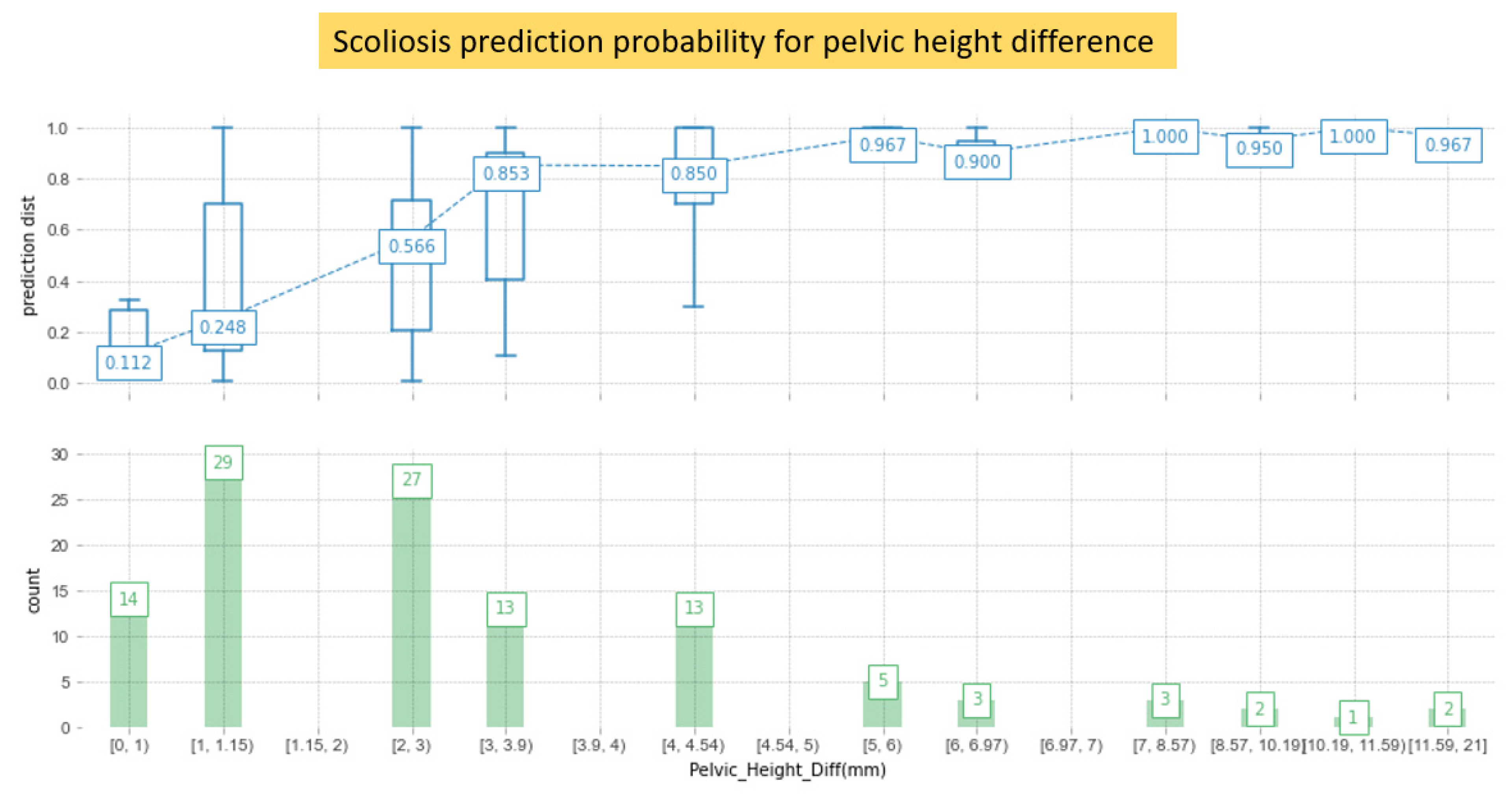Select the count label 27

(411, 480)
